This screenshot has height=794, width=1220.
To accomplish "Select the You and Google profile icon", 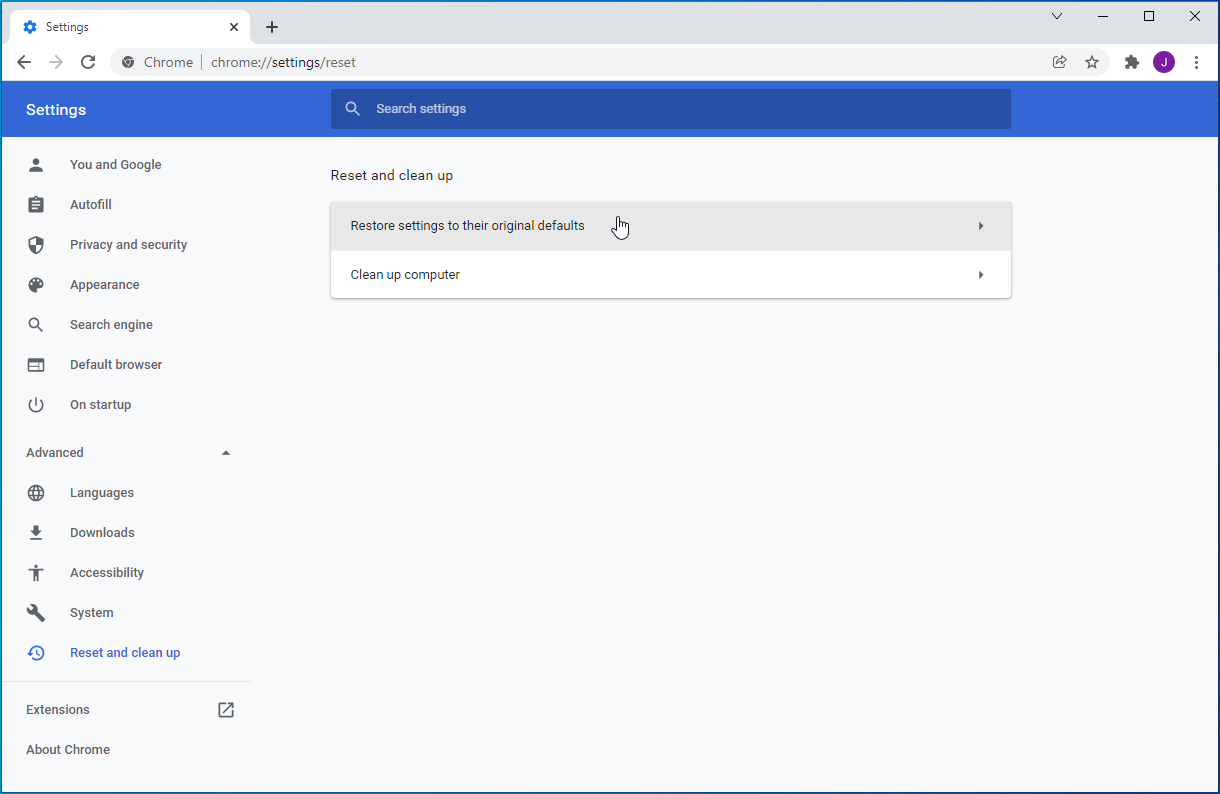I will [36, 164].
